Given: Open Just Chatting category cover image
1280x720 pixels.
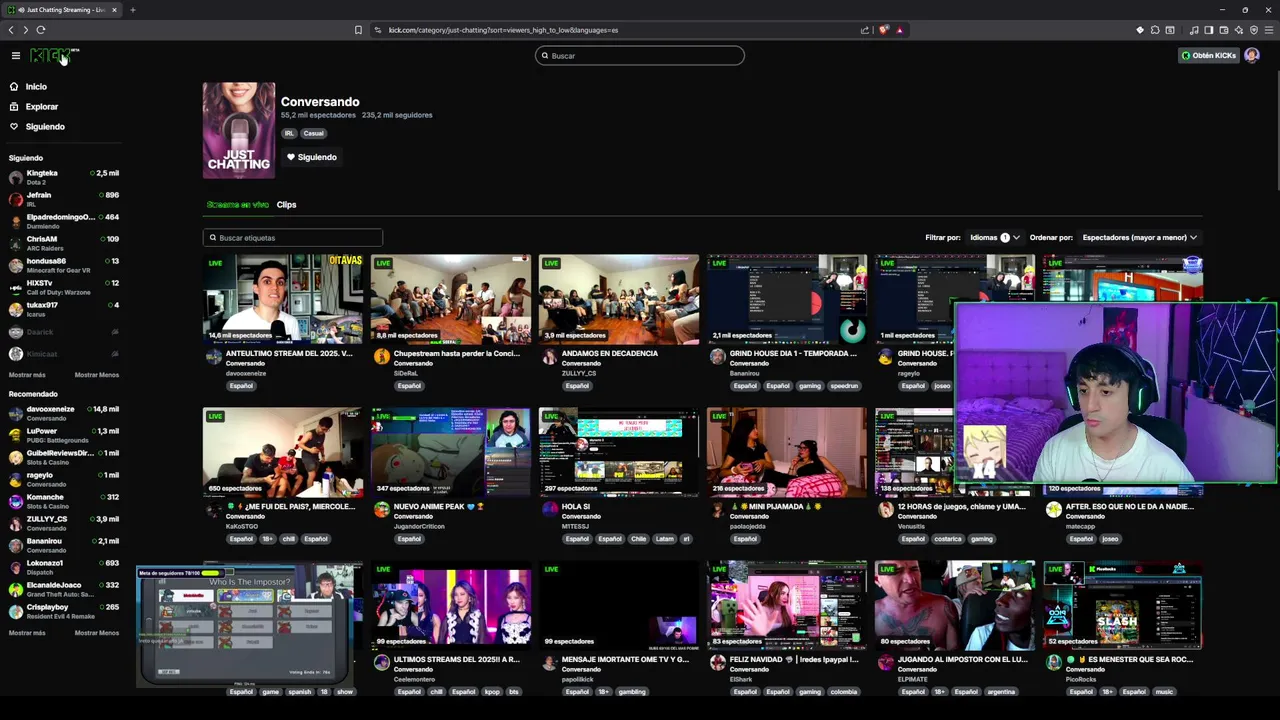Looking at the screenshot, I should point(239,131).
